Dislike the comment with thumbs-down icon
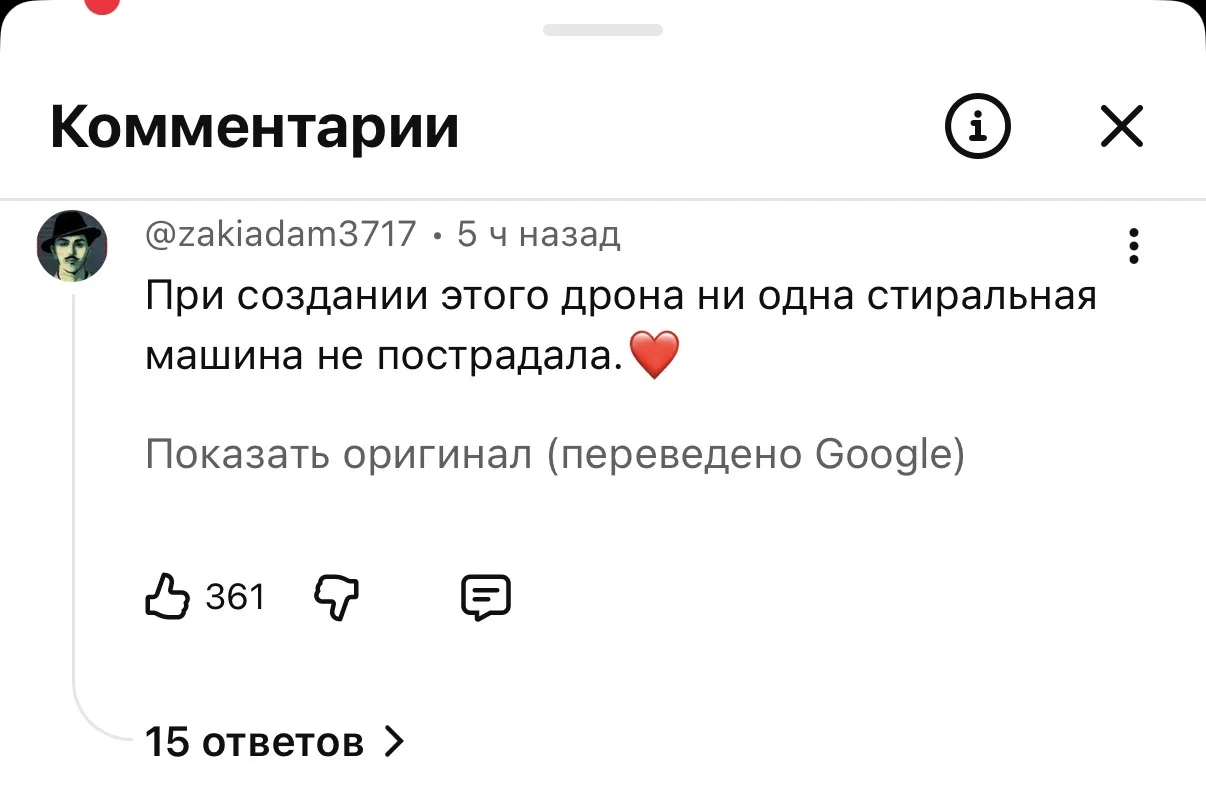The image size is (1206, 810). coord(336,598)
